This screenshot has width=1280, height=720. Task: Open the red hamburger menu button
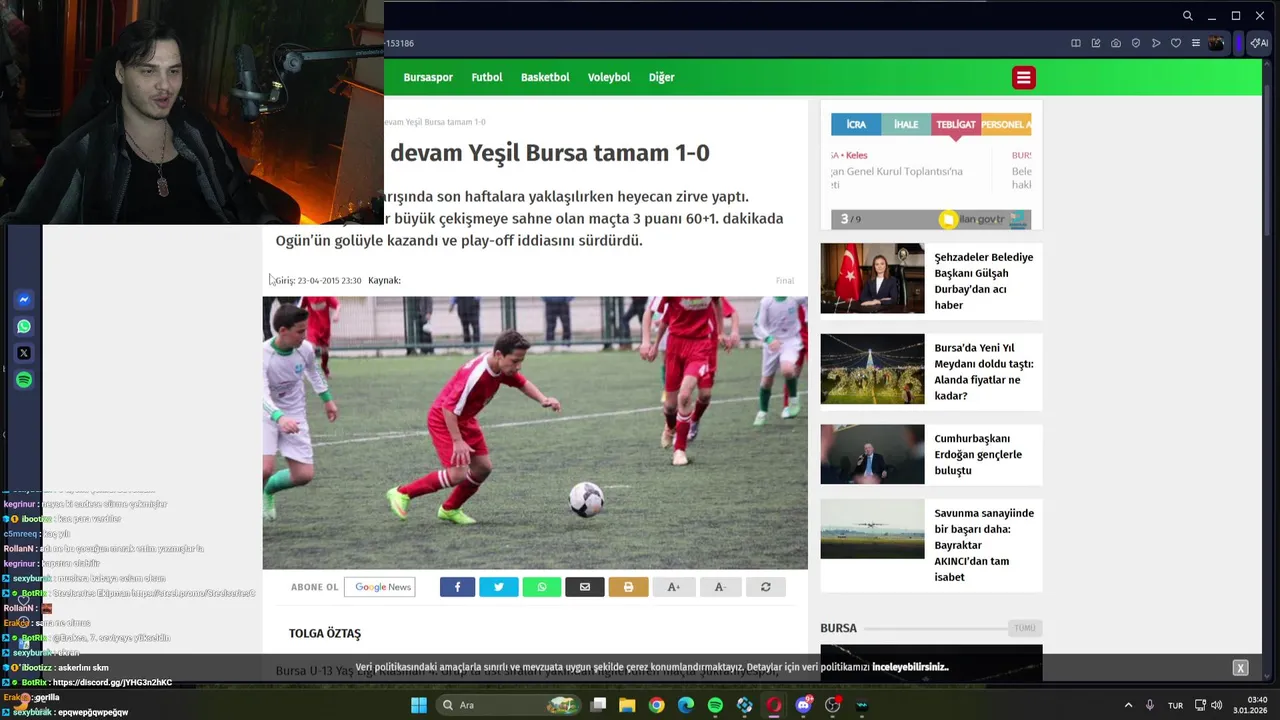pos(1023,77)
